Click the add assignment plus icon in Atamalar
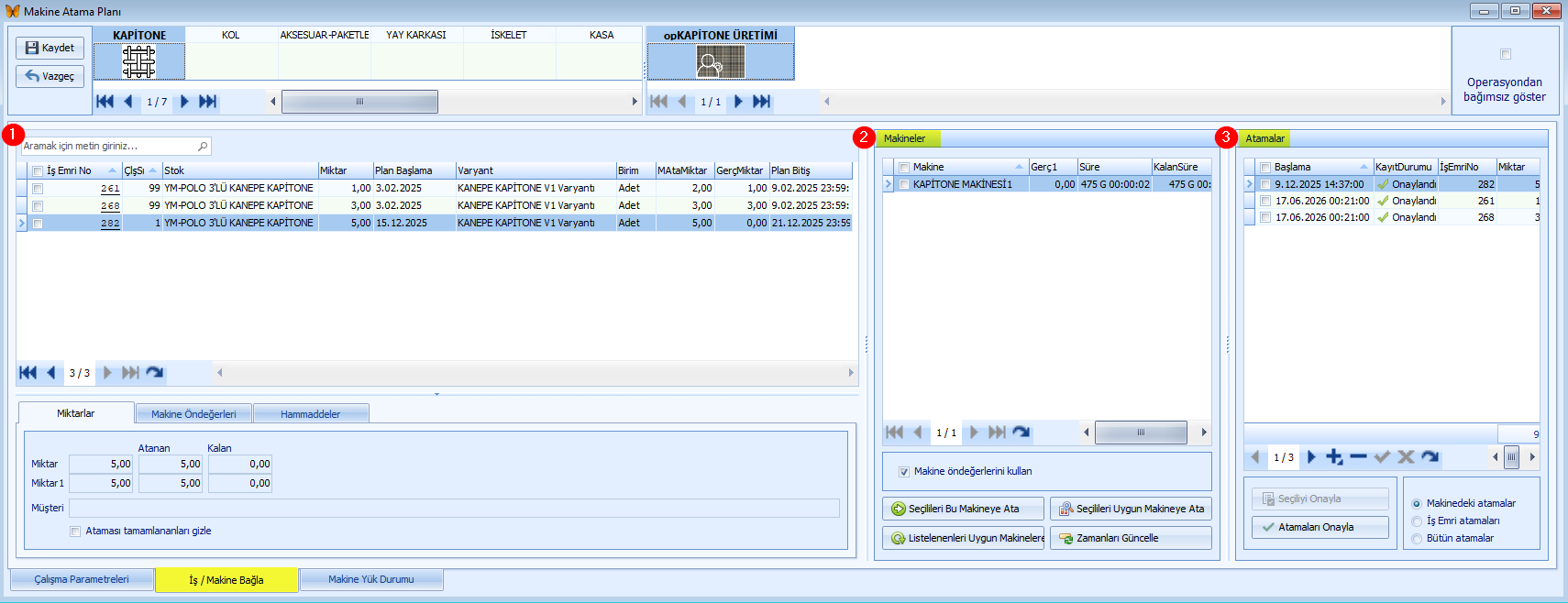Image resolution: width=1568 pixels, height=603 pixels. (1334, 457)
